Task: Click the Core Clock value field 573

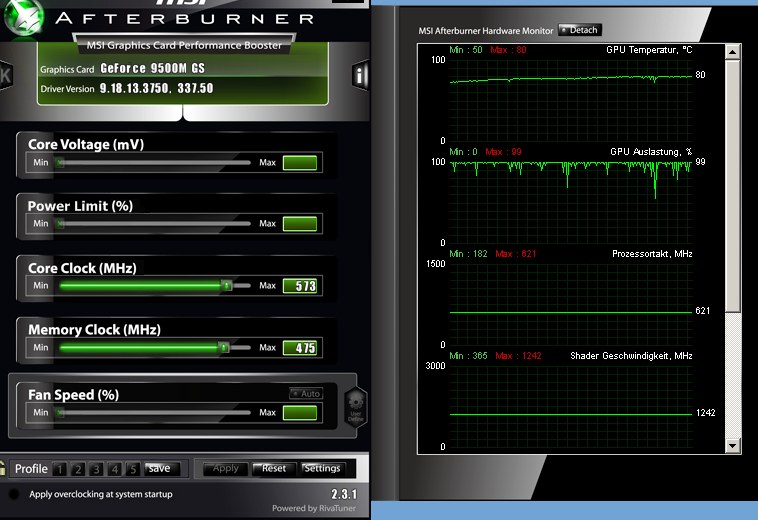Action: (300, 286)
